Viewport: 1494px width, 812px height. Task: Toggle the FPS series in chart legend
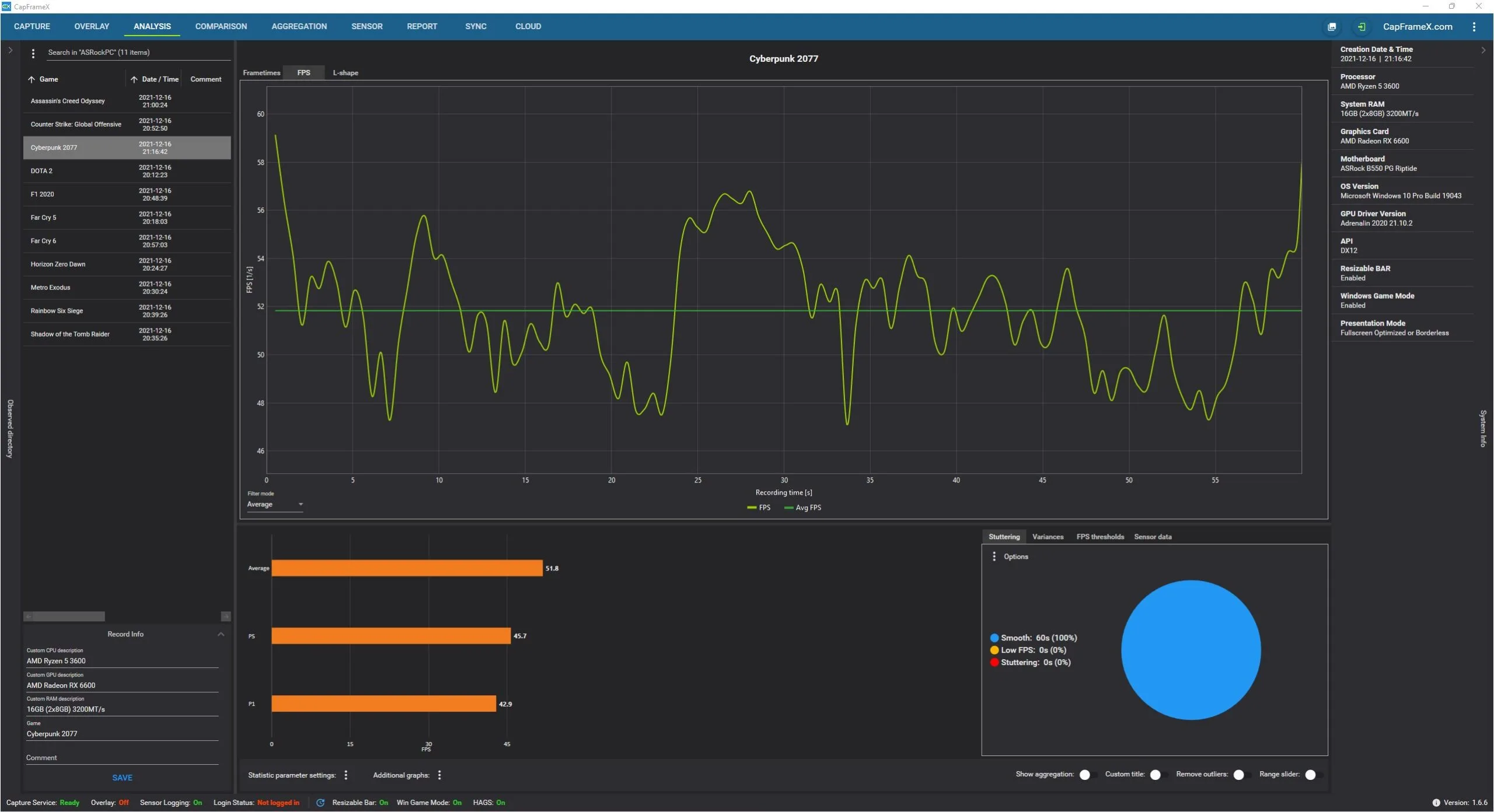[x=759, y=508]
